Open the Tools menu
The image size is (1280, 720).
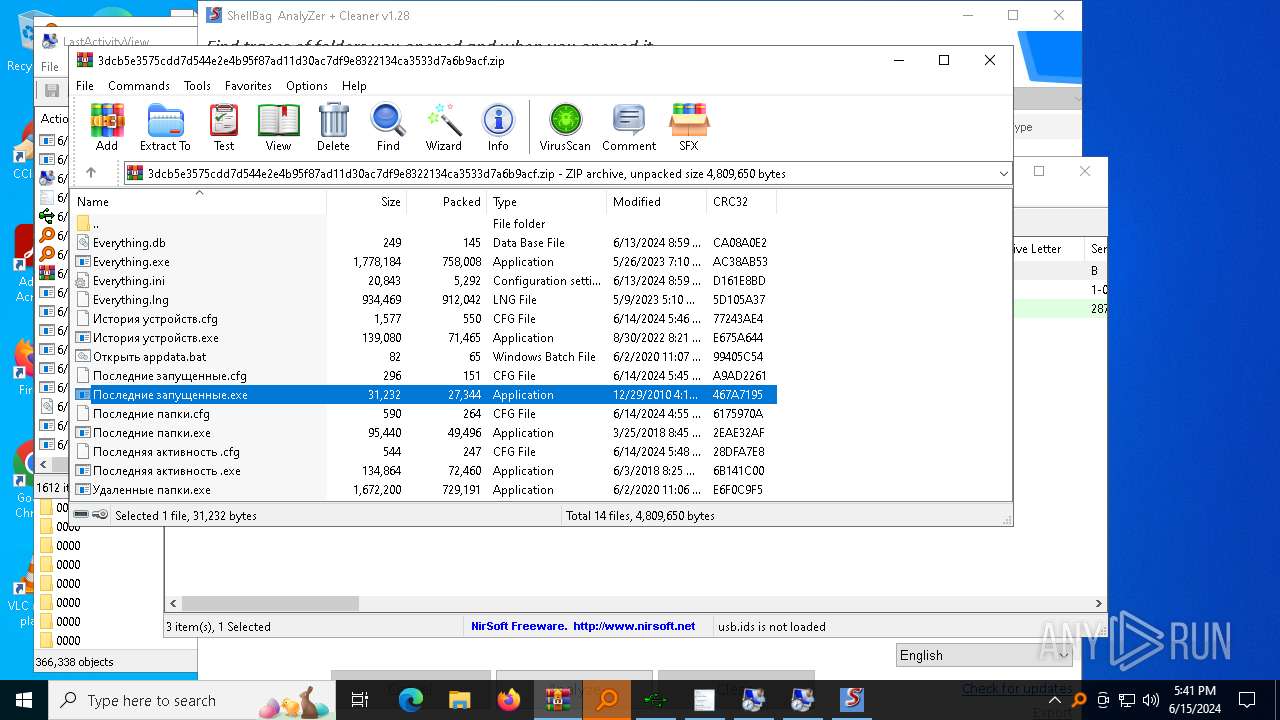click(197, 86)
